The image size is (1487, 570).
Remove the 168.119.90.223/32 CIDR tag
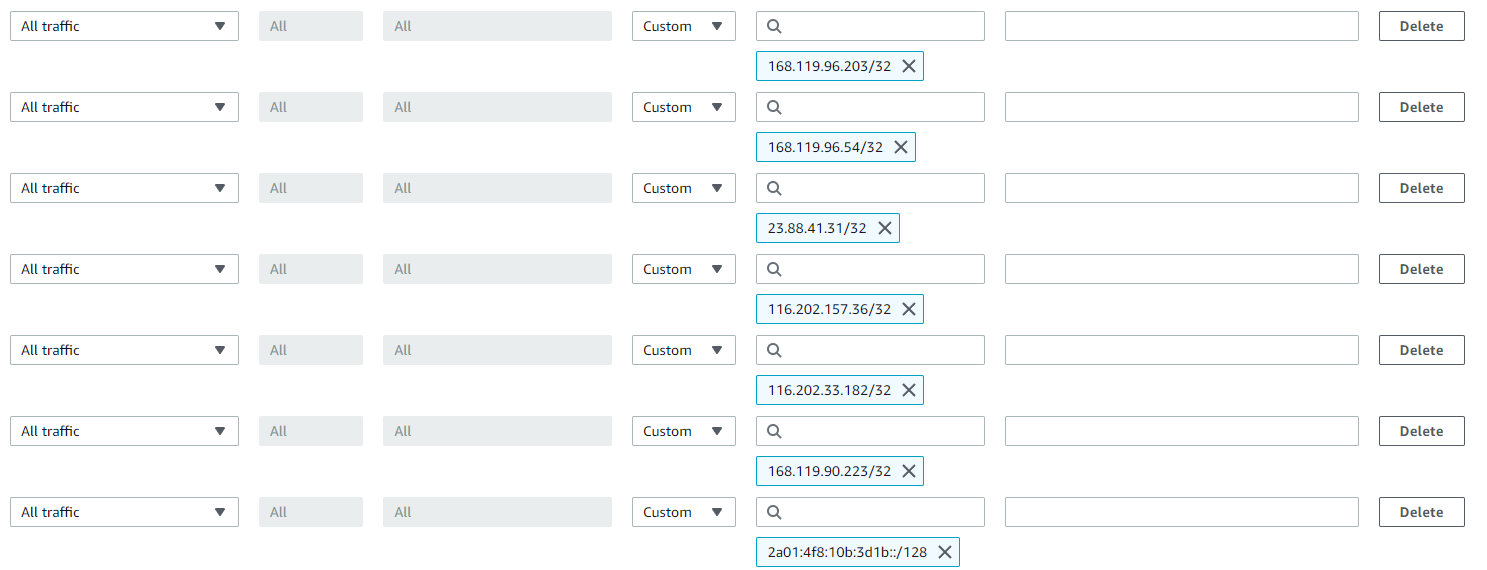909,471
